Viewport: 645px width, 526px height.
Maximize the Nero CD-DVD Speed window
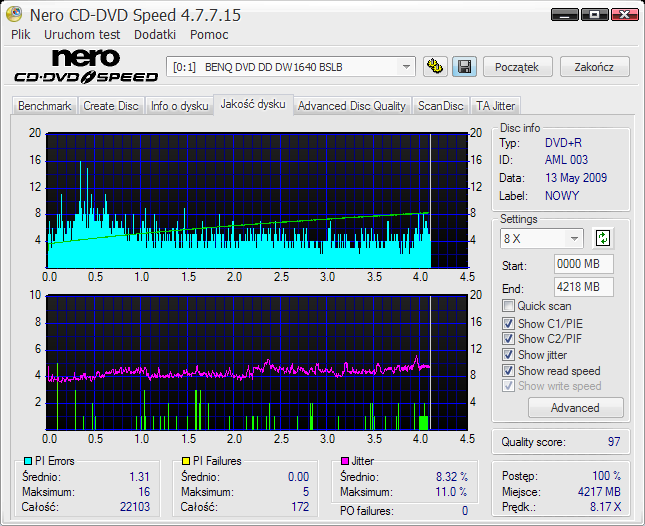pyautogui.click(x=594, y=14)
